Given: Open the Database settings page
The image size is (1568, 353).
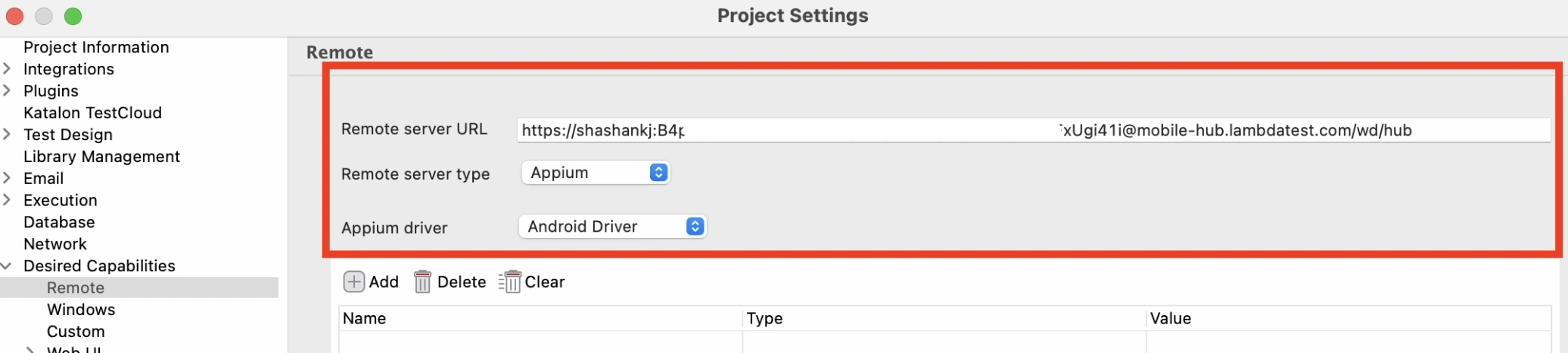Looking at the screenshot, I should pos(59,222).
